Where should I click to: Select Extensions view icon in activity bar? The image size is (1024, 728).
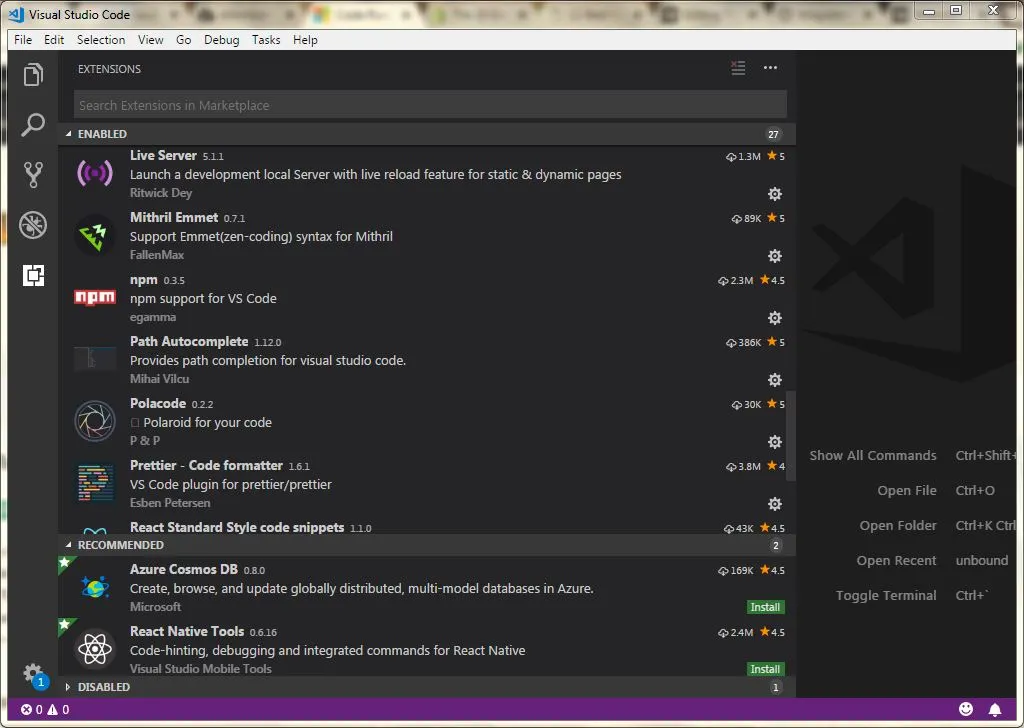tap(33, 275)
